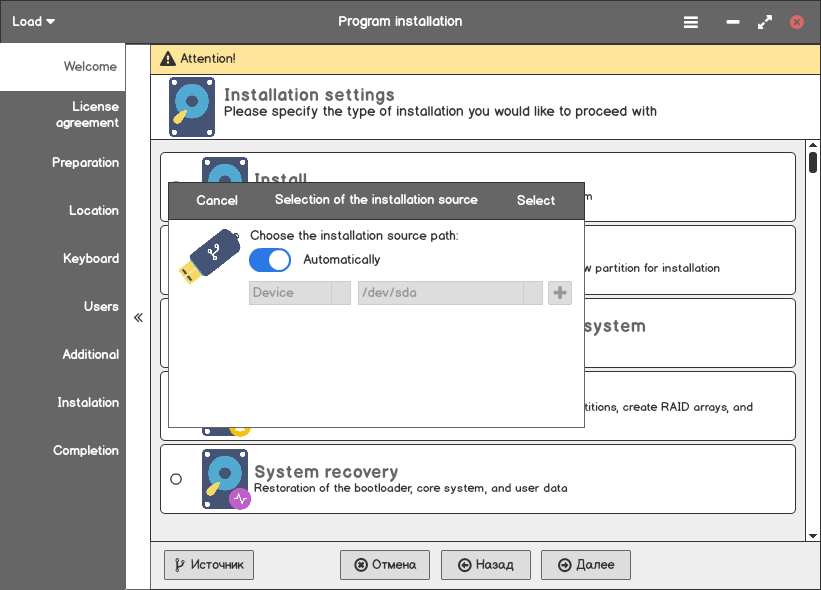
Task: Collapse the sidebar with double chevron
Action: [x=138, y=318]
